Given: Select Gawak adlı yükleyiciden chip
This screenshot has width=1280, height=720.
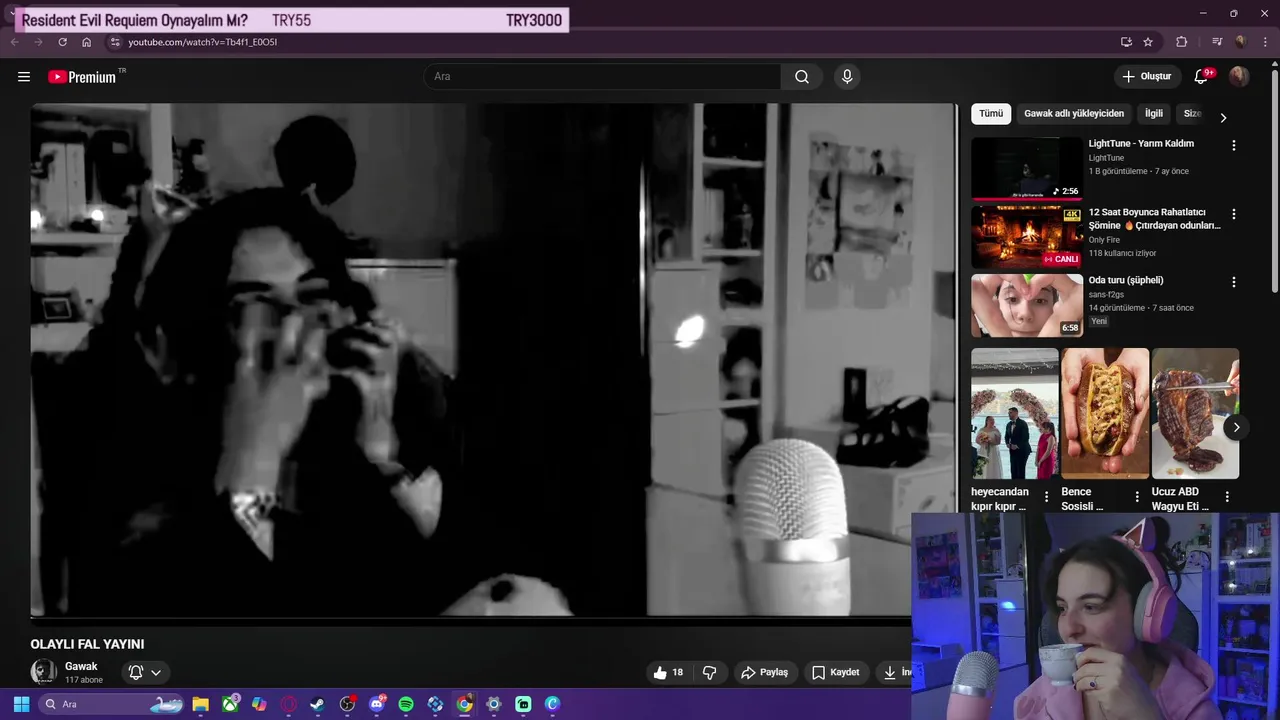Looking at the screenshot, I should (1074, 114).
